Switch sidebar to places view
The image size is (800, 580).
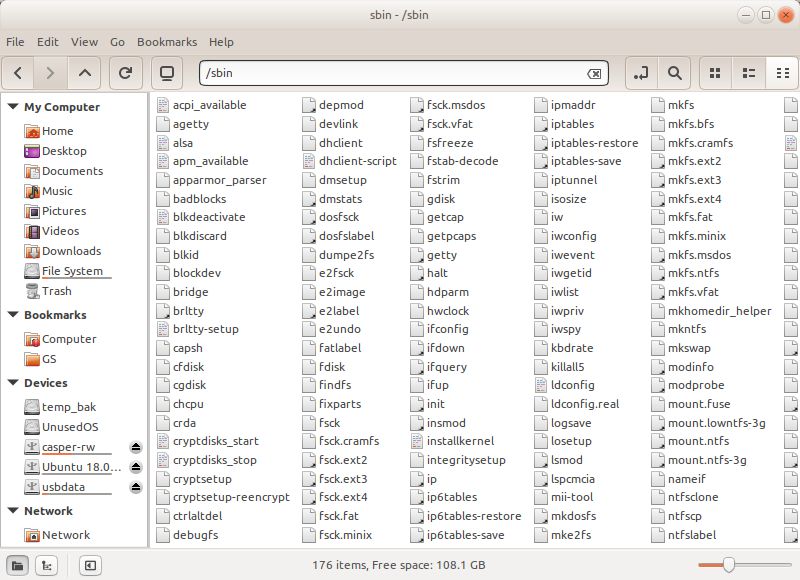point(17,565)
